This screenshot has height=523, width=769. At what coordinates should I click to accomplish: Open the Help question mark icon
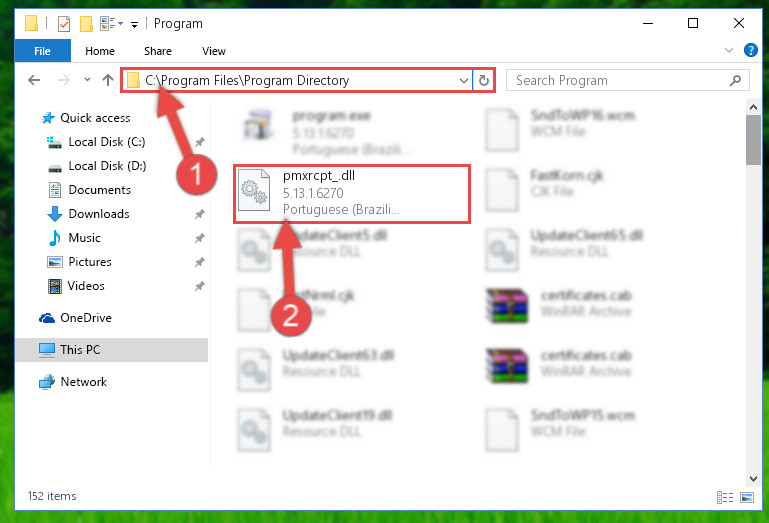(x=750, y=50)
